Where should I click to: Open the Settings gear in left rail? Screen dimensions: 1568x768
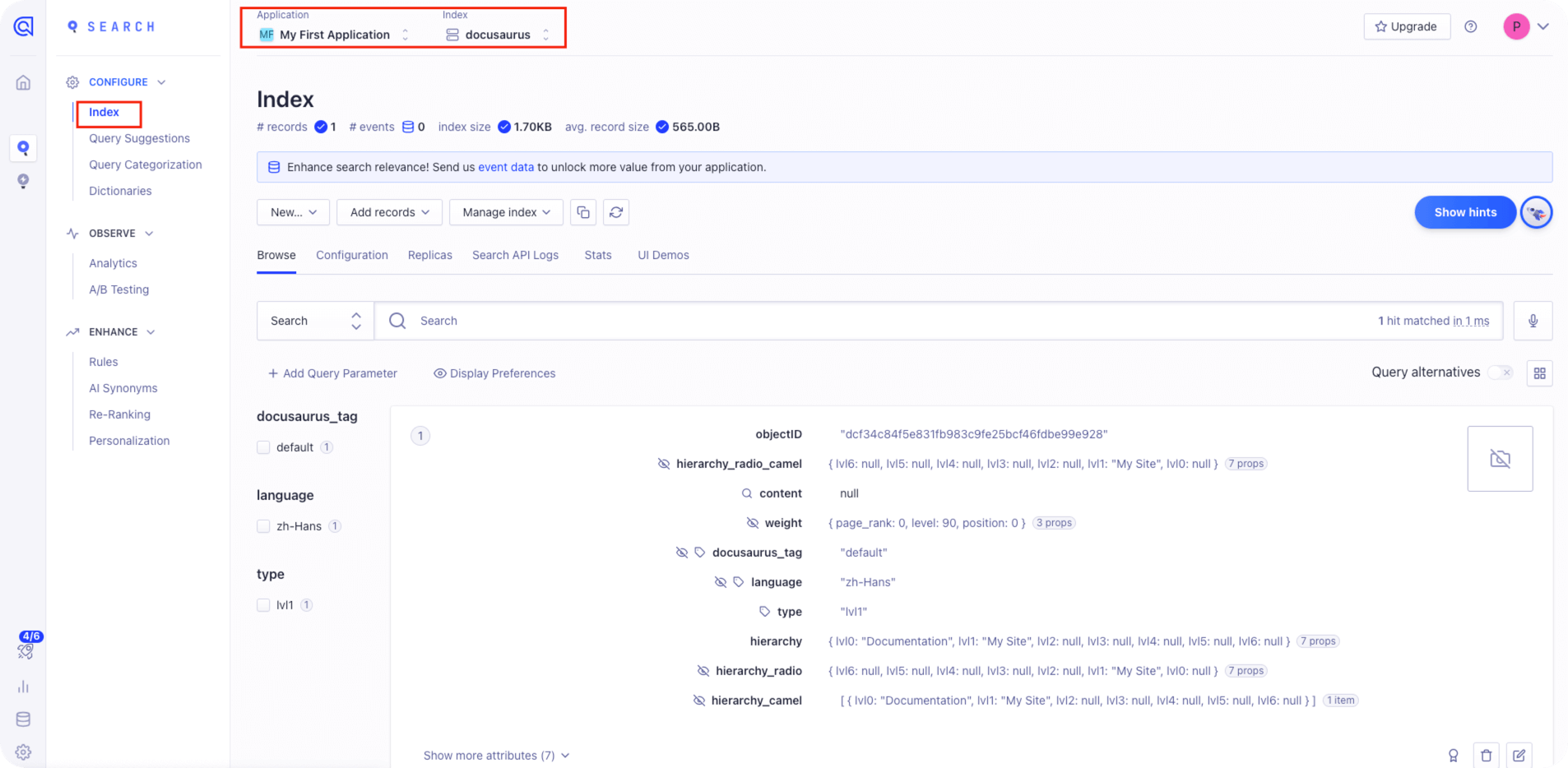tap(24, 752)
